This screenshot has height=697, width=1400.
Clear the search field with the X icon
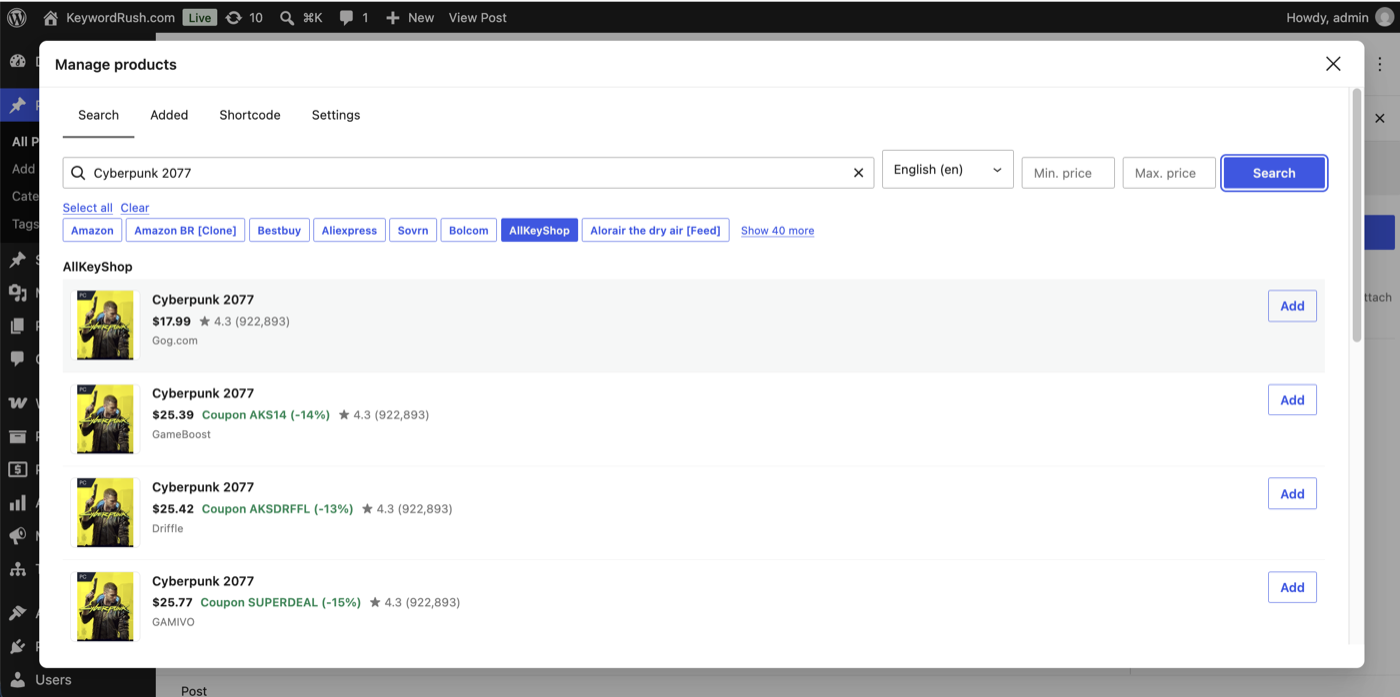[858, 172]
